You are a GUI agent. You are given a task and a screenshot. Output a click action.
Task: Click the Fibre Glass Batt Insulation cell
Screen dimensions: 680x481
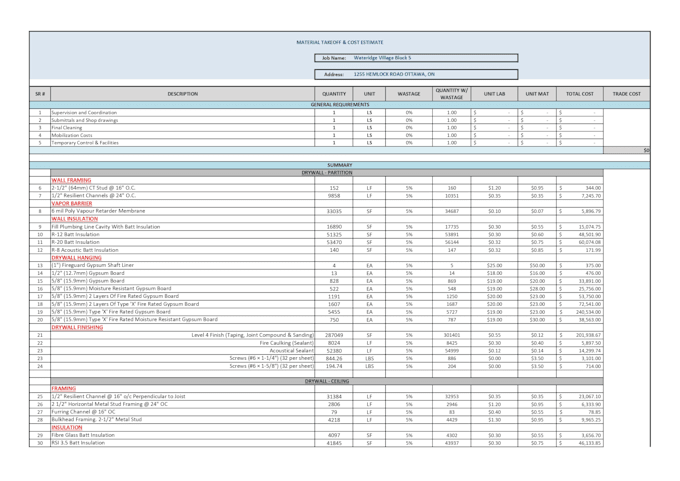pyautogui.click(x=183, y=435)
